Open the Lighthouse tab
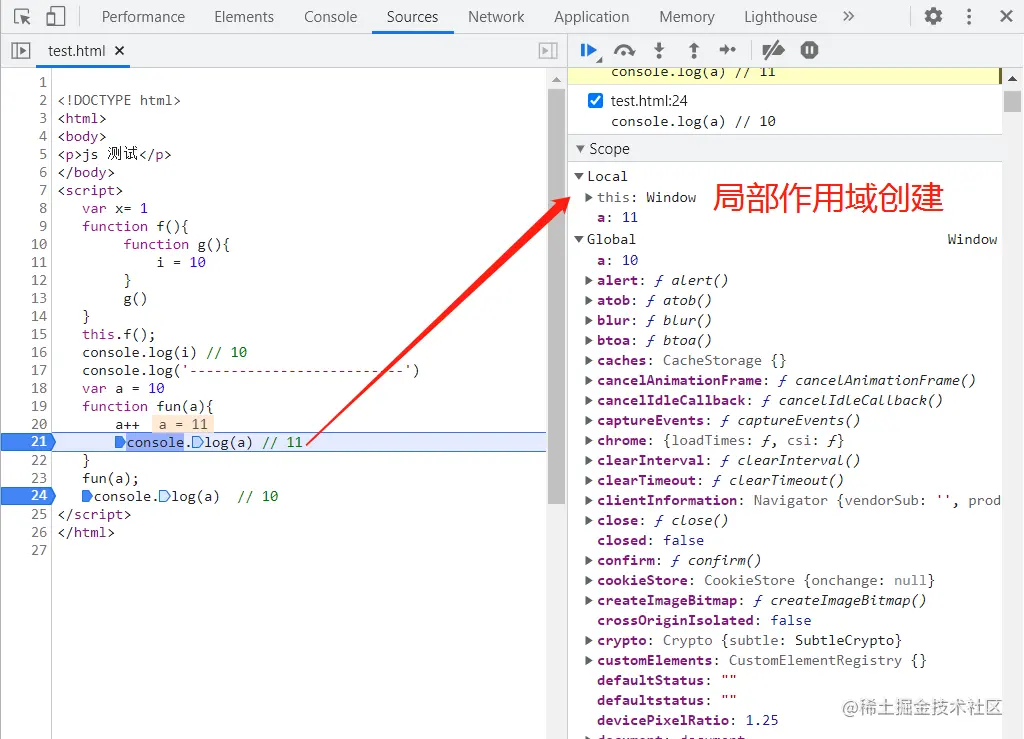Viewport: 1024px width, 739px height. (x=780, y=16)
